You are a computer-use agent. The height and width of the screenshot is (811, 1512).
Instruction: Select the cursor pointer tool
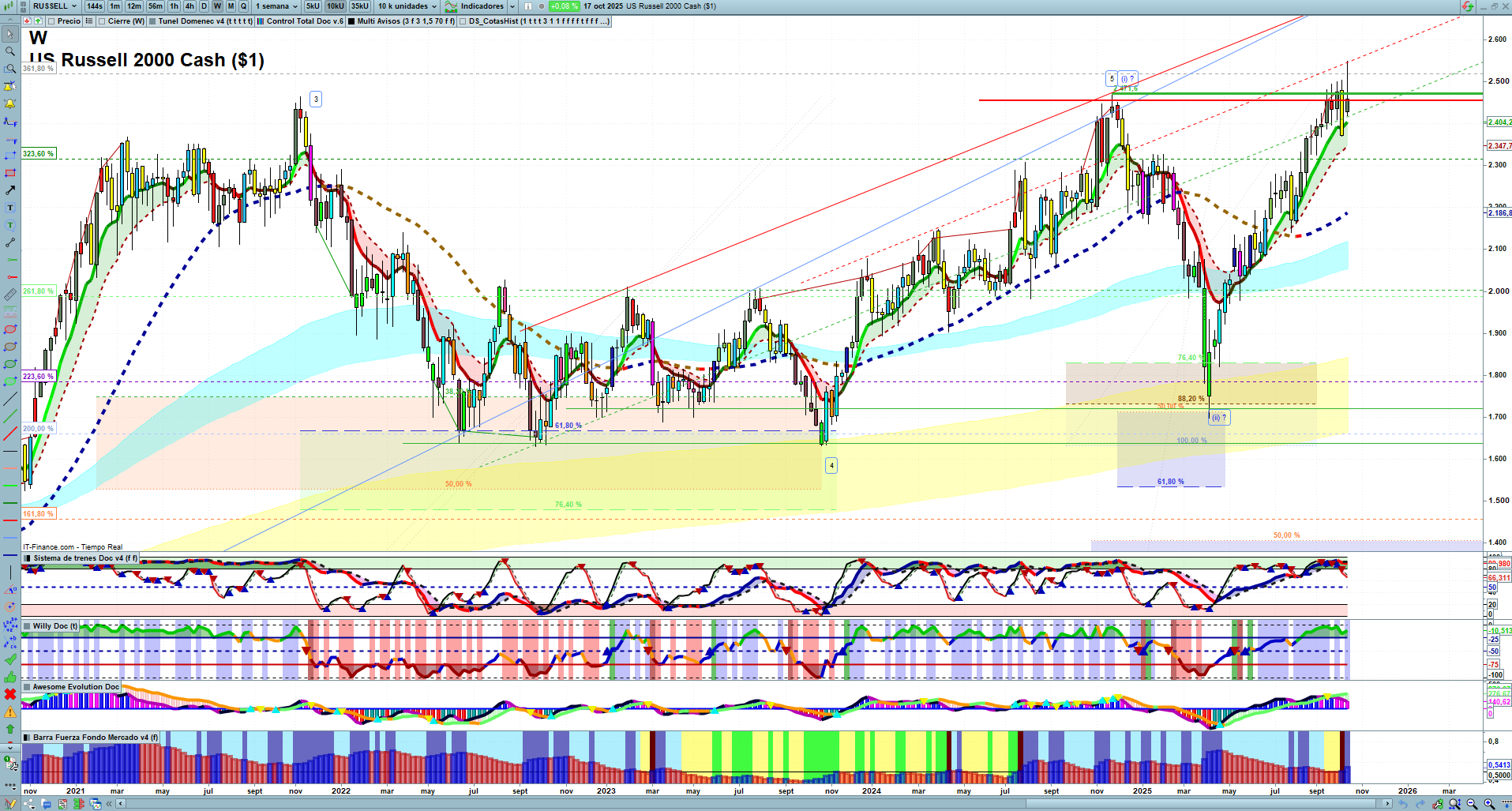[x=10, y=34]
